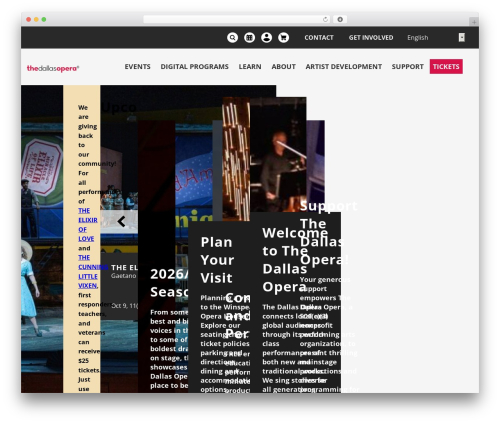This screenshot has height=423, width=500.
Task: Open the LEARN menu
Action: pos(250,67)
